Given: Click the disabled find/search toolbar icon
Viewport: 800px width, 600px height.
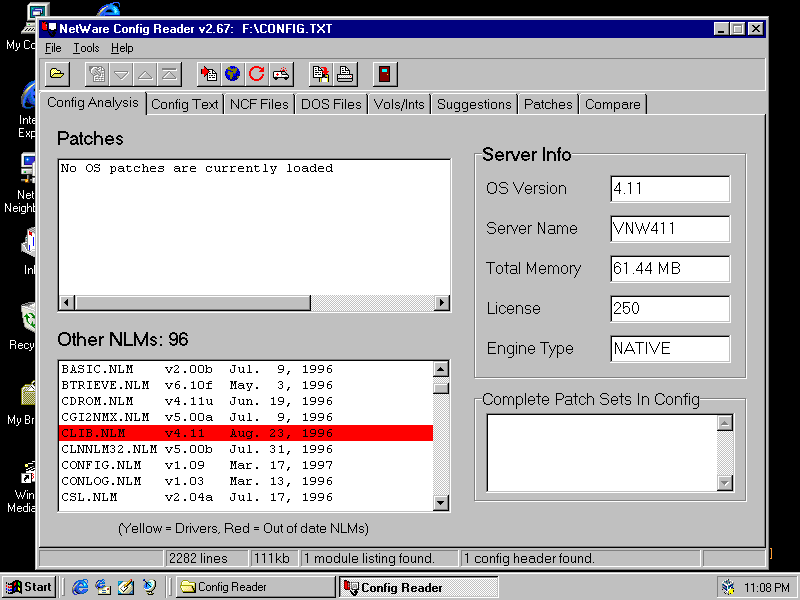Looking at the screenshot, I should click(x=97, y=74).
